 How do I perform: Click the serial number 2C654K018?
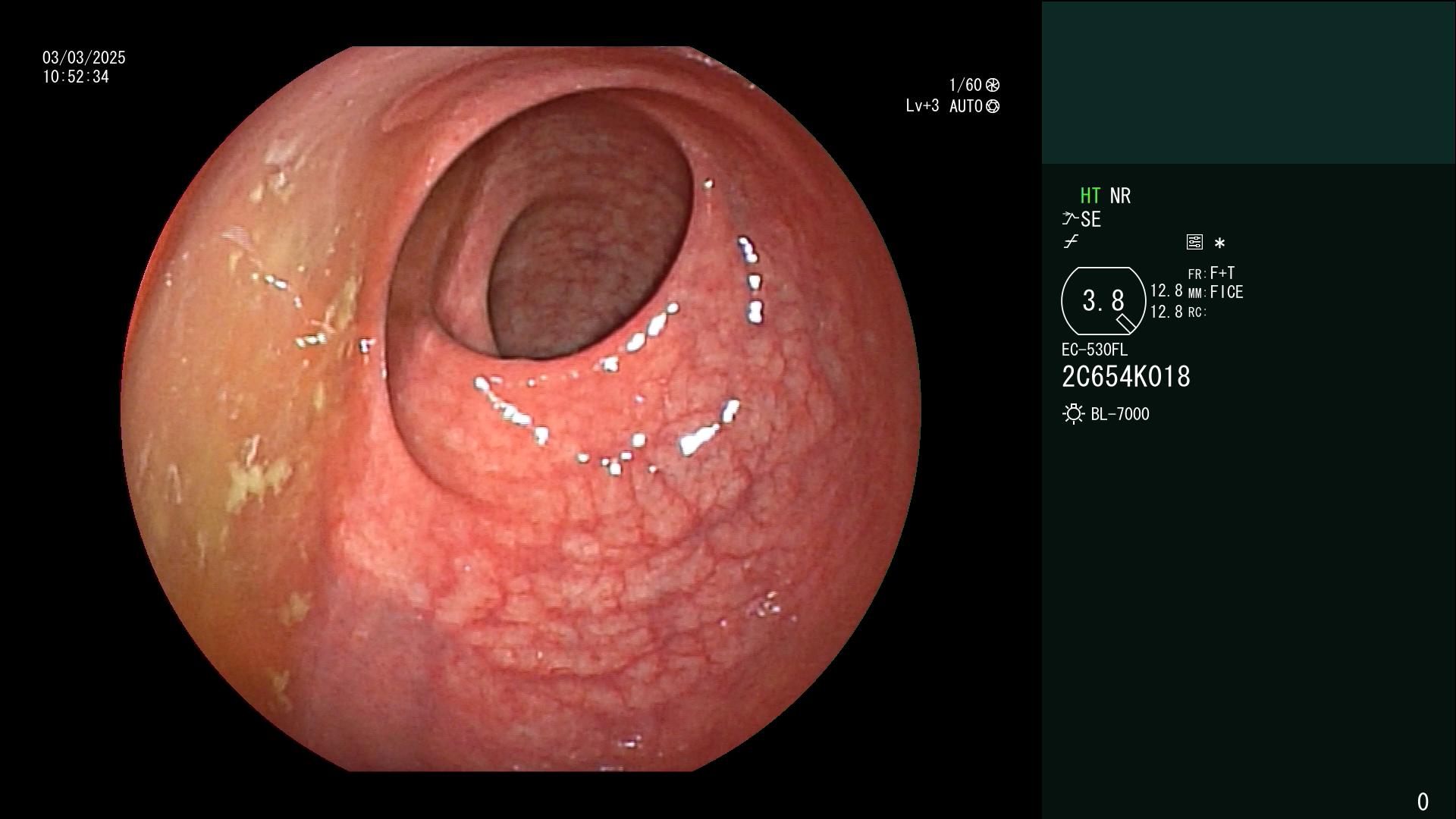(1126, 376)
